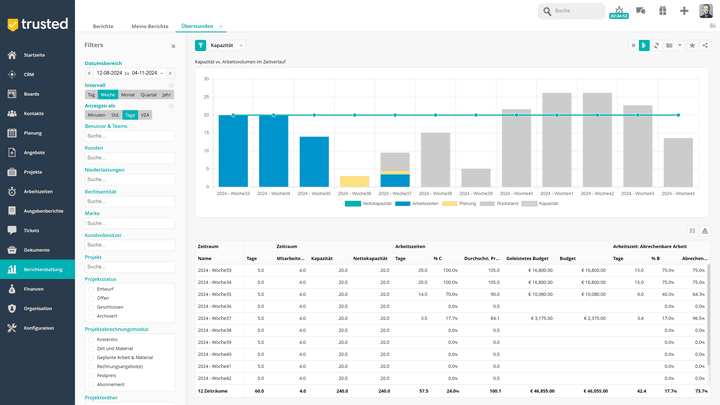Click the share icon in report toolbar

coord(705,45)
